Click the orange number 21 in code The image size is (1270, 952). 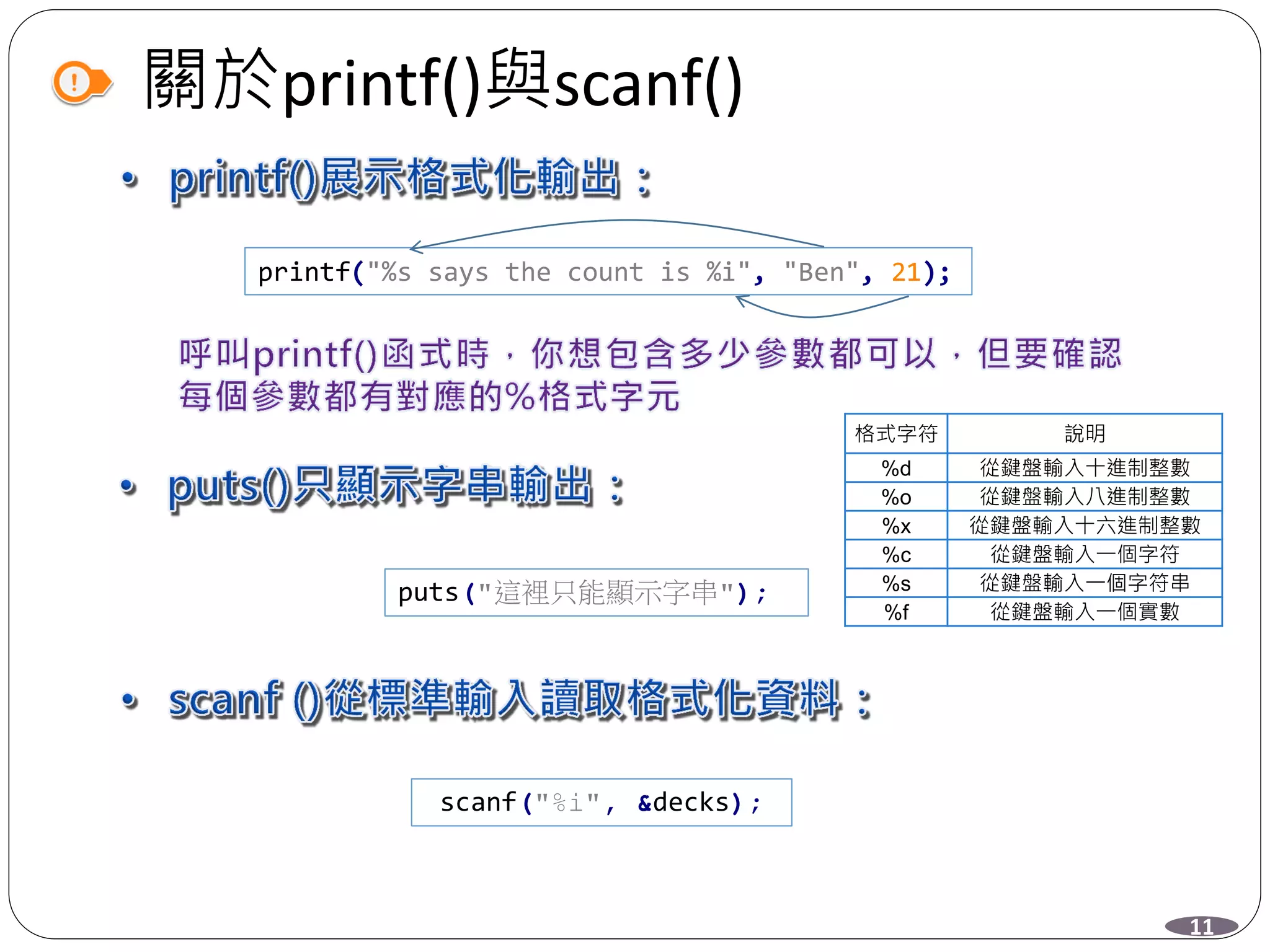tap(905, 272)
